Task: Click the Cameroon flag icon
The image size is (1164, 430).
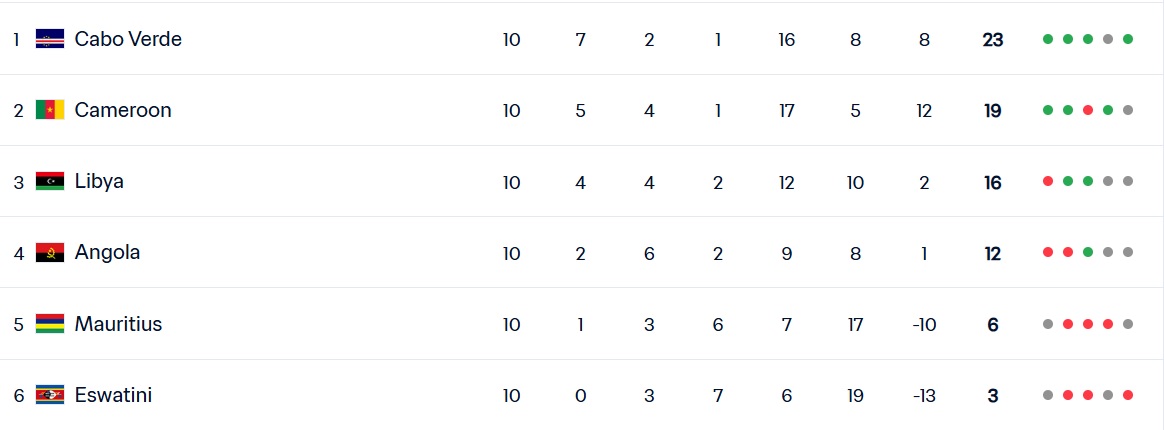Action: [x=50, y=110]
